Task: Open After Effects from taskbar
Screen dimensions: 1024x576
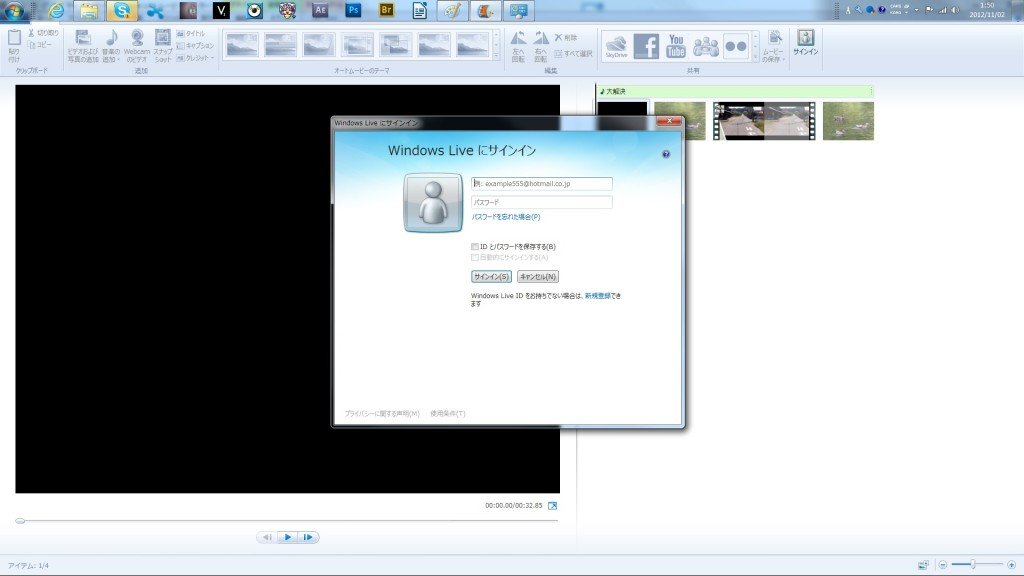Action: 320,10
